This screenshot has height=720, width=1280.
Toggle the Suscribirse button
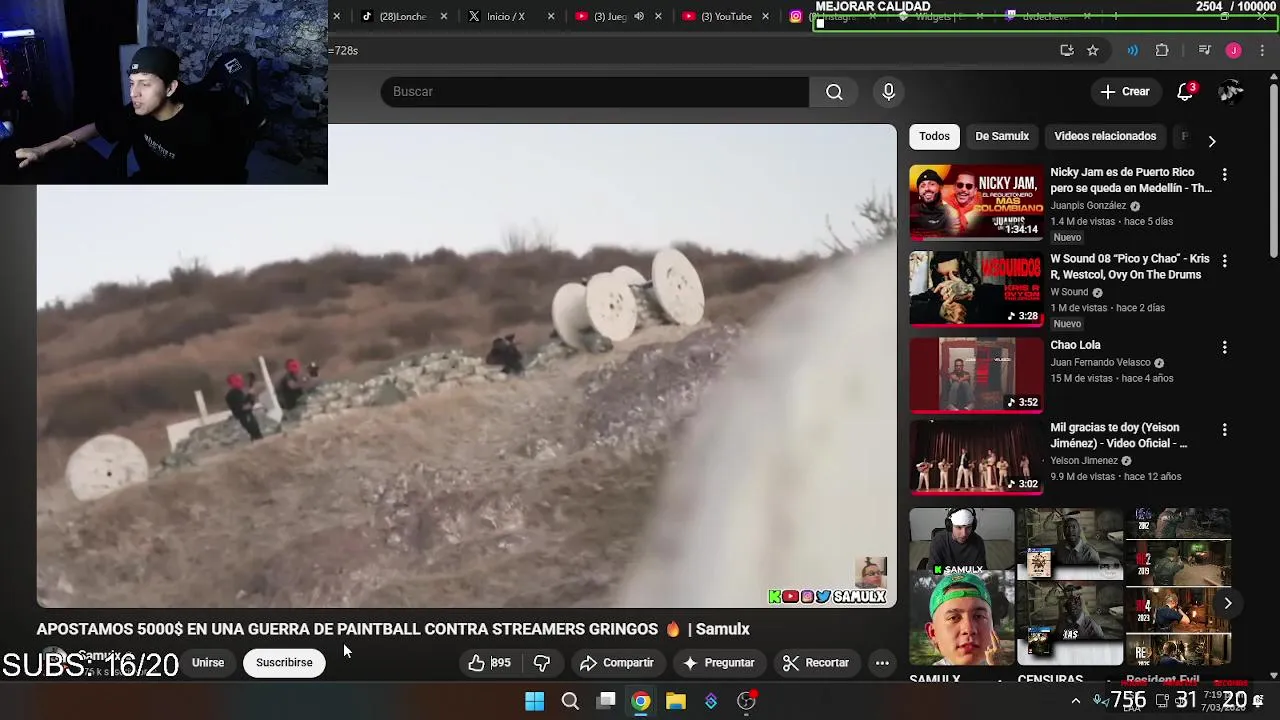coord(284,663)
